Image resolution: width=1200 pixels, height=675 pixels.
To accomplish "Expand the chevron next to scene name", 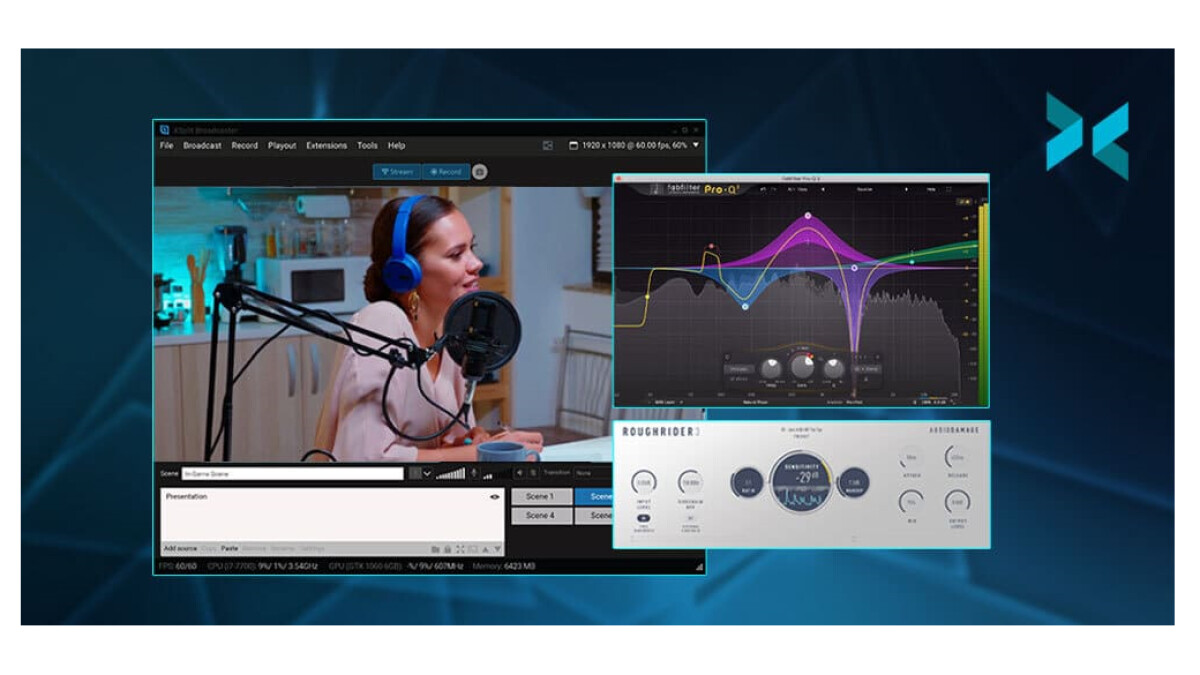I will coord(428,473).
